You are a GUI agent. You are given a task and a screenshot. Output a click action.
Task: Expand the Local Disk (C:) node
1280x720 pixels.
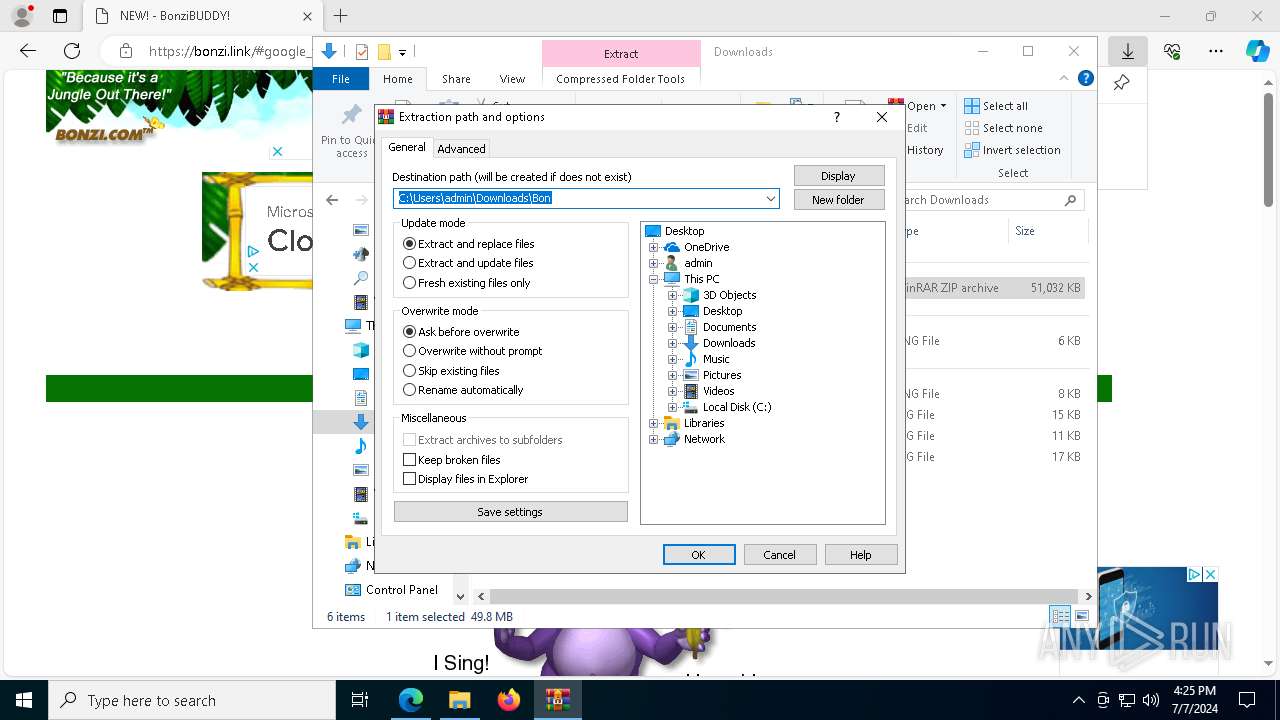[x=673, y=407]
